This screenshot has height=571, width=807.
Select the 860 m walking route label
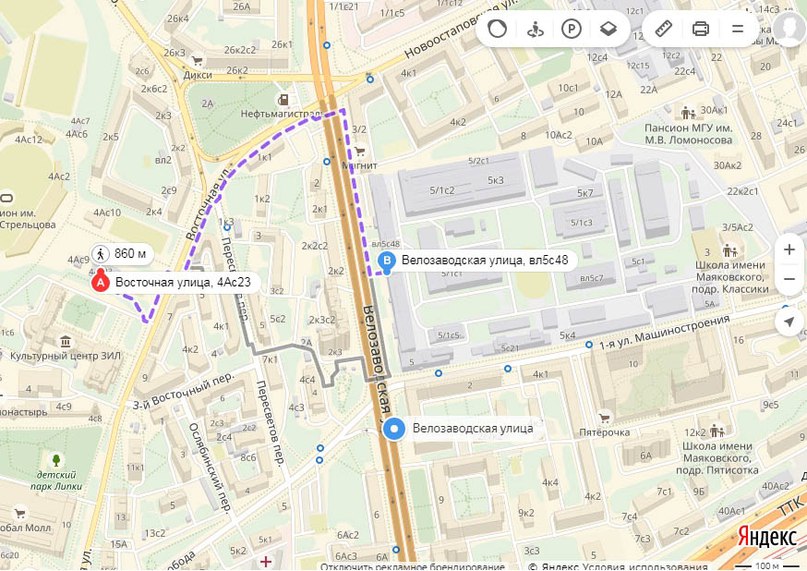[121, 254]
